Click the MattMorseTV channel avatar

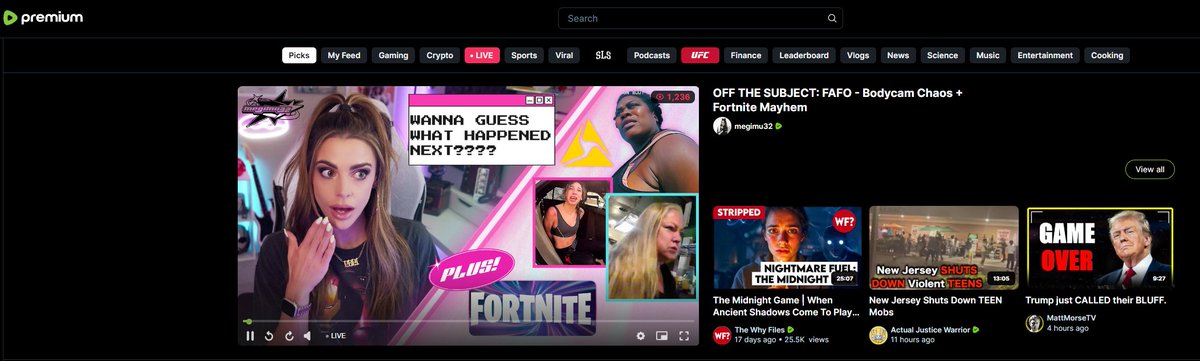tap(1035, 323)
